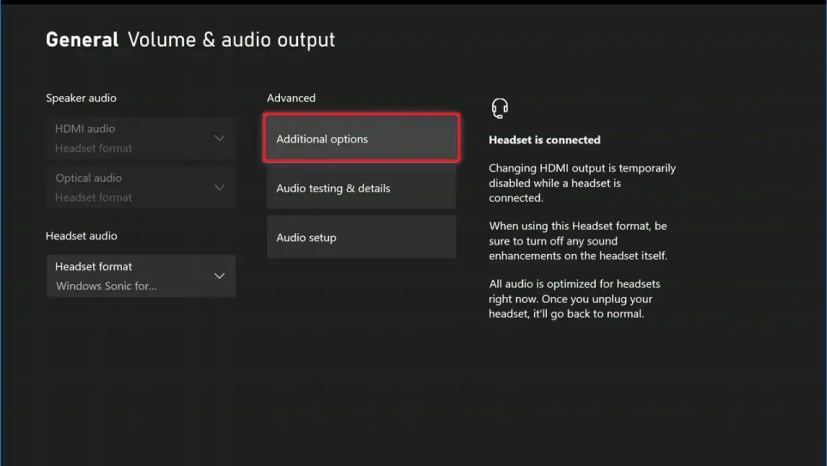Click the Headset is connected heading
Viewport: 827px width, 466px height.
click(x=544, y=140)
